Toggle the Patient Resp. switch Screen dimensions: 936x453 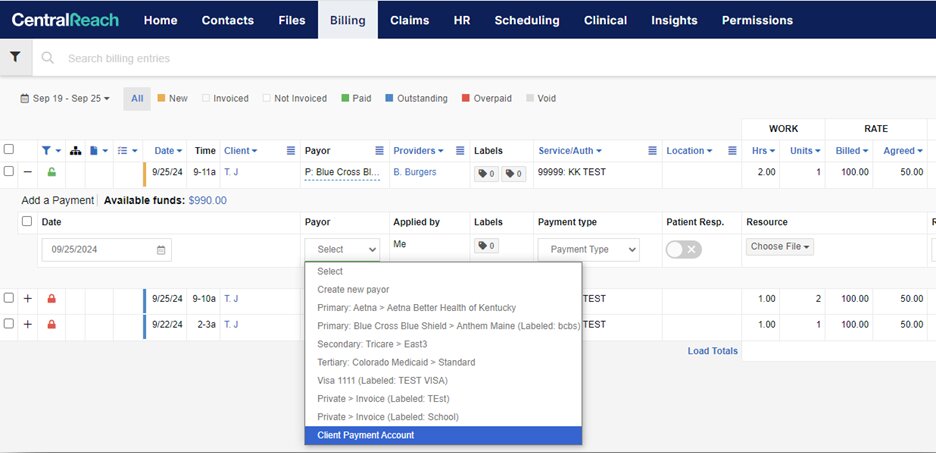click(x=684, y=249)
